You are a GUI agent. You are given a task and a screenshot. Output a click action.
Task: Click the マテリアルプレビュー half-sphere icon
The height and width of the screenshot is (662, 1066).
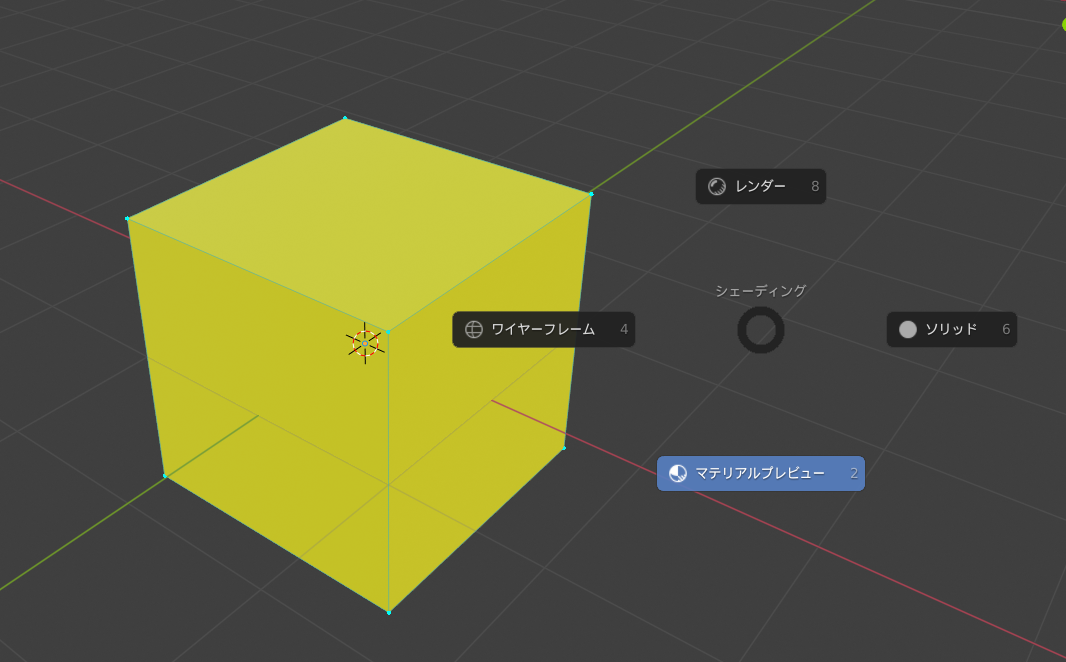[678, 474]
